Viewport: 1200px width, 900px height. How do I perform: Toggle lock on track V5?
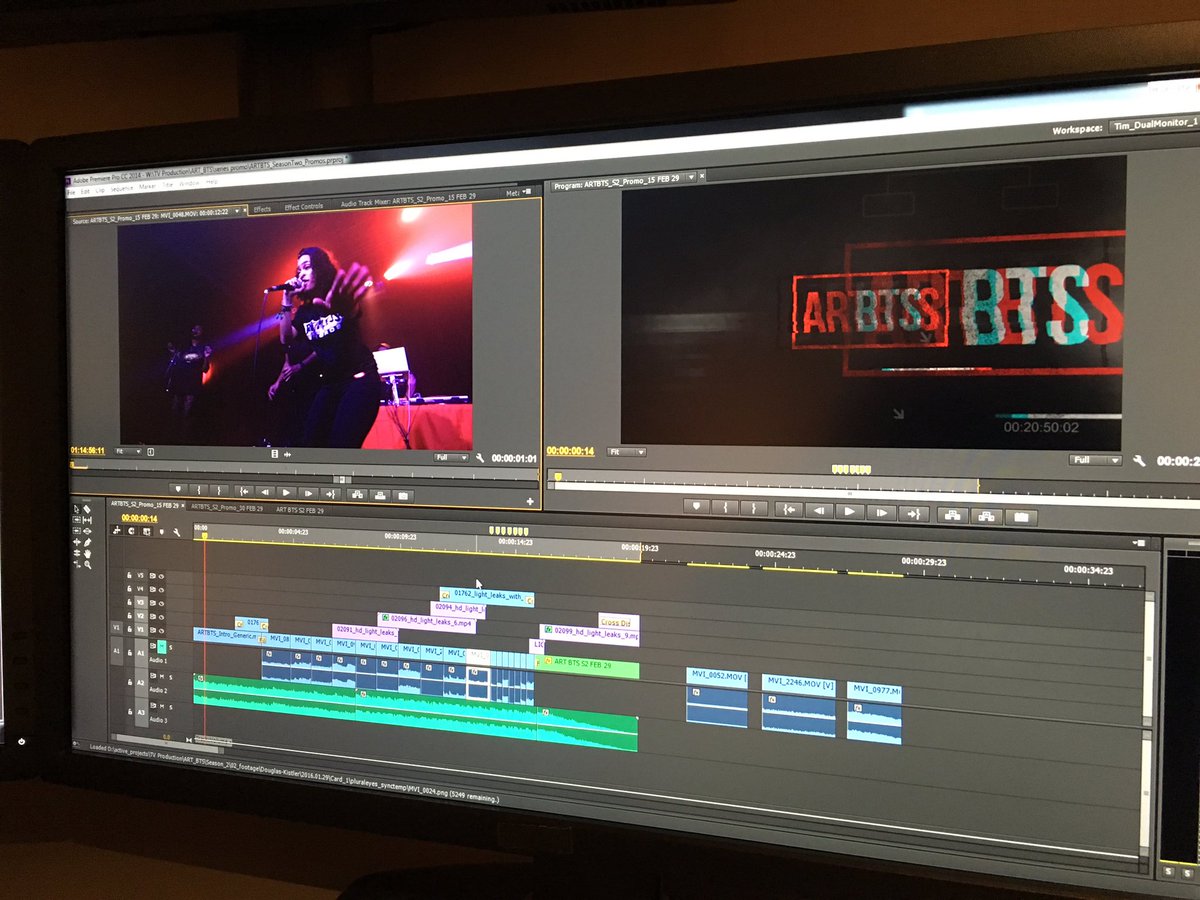coord(130,575)
